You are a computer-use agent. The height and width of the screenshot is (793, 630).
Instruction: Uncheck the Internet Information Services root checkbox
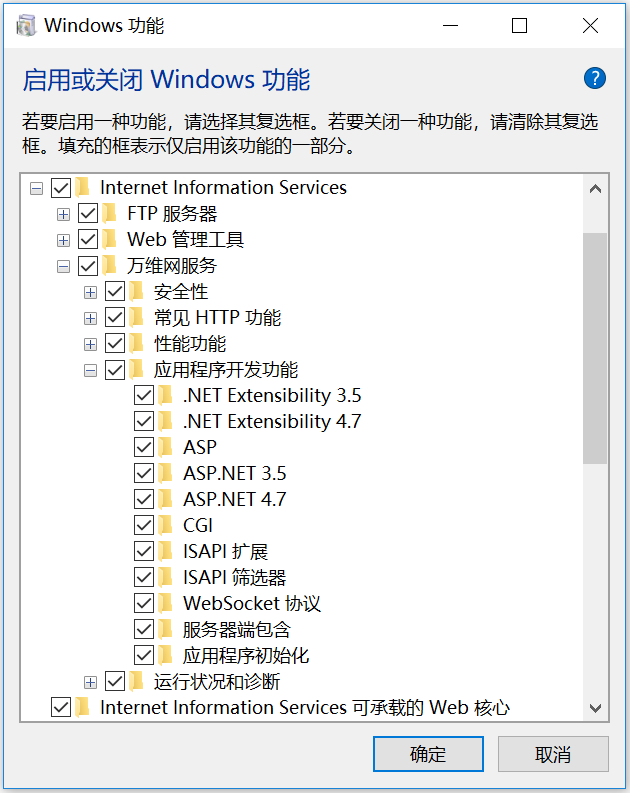pos(61,188)
